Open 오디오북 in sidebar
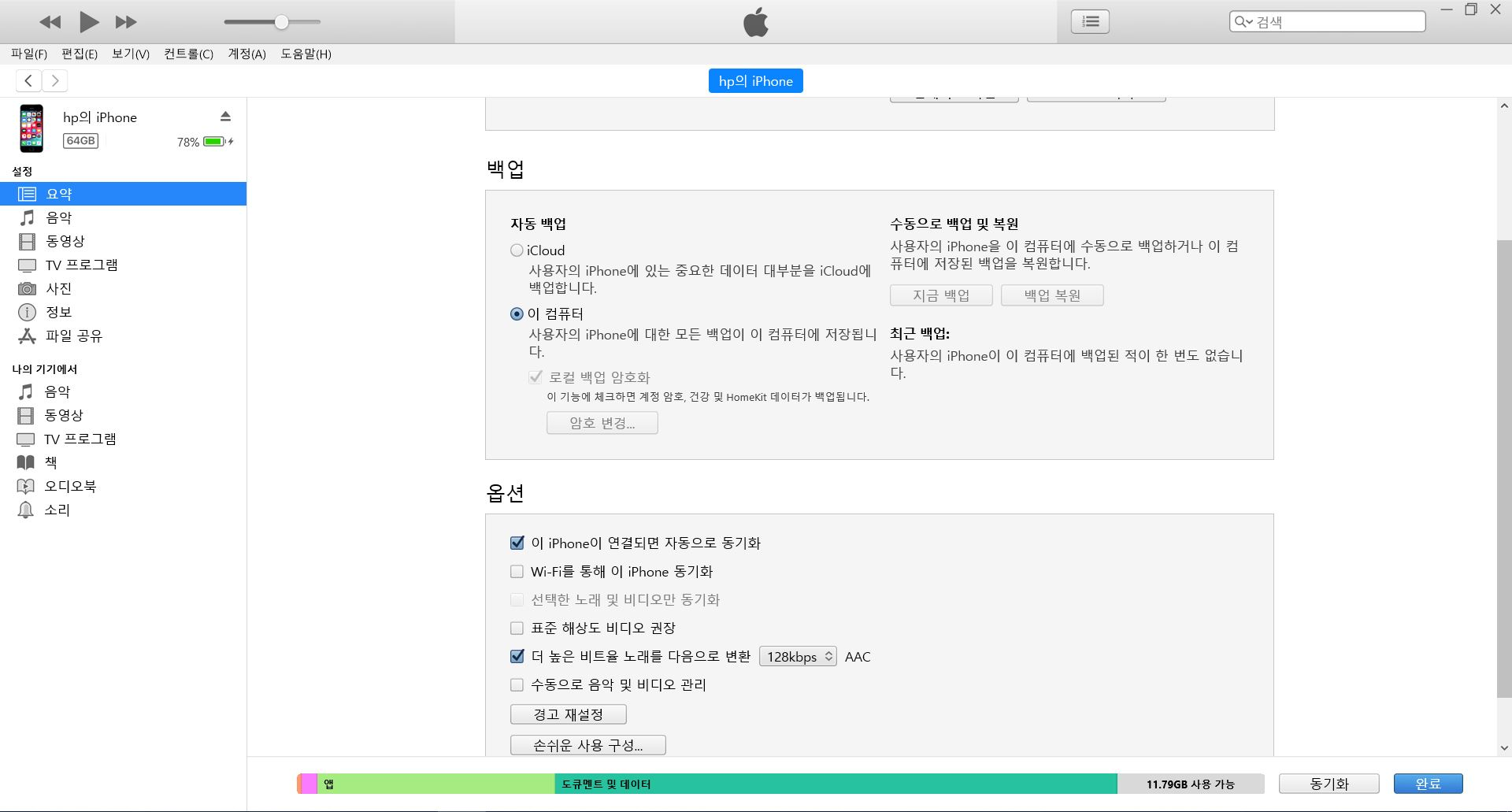 point(123,486)
